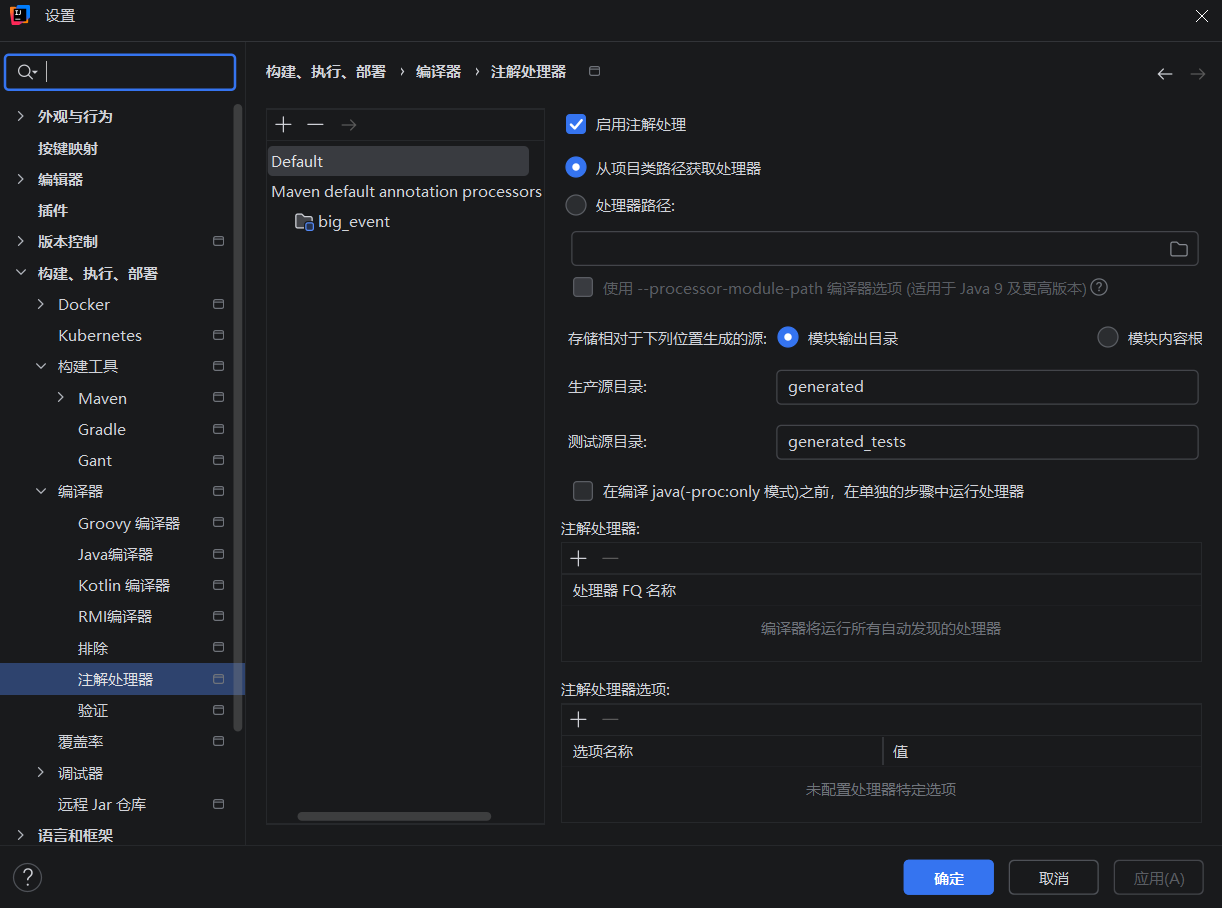
Task: Click the IntelliJ logo in title bar
Action: [x=20, y=15]
